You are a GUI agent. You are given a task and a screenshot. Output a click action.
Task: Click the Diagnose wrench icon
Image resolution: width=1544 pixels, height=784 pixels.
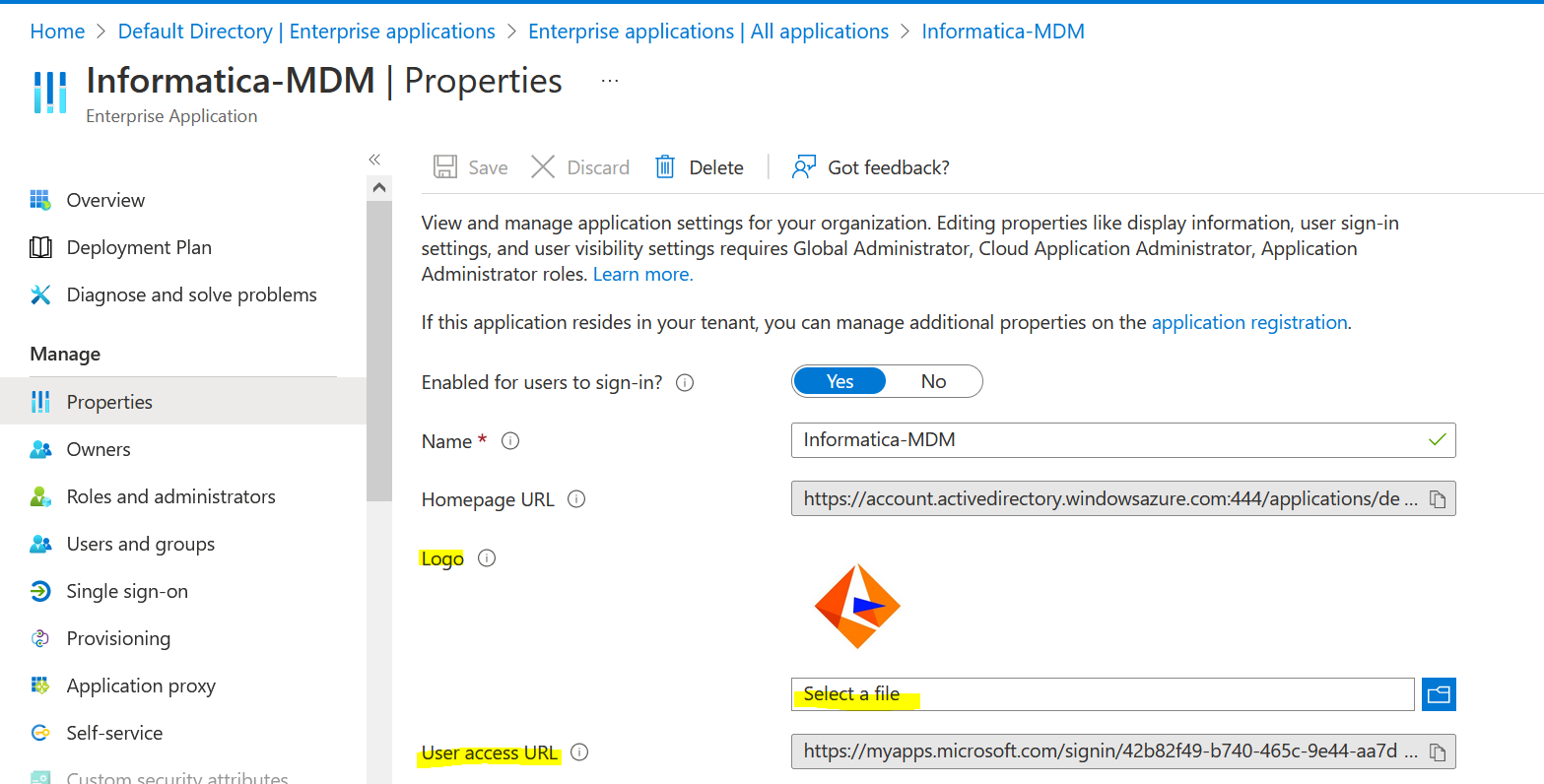pyautogui.click(x=40, y=294)
